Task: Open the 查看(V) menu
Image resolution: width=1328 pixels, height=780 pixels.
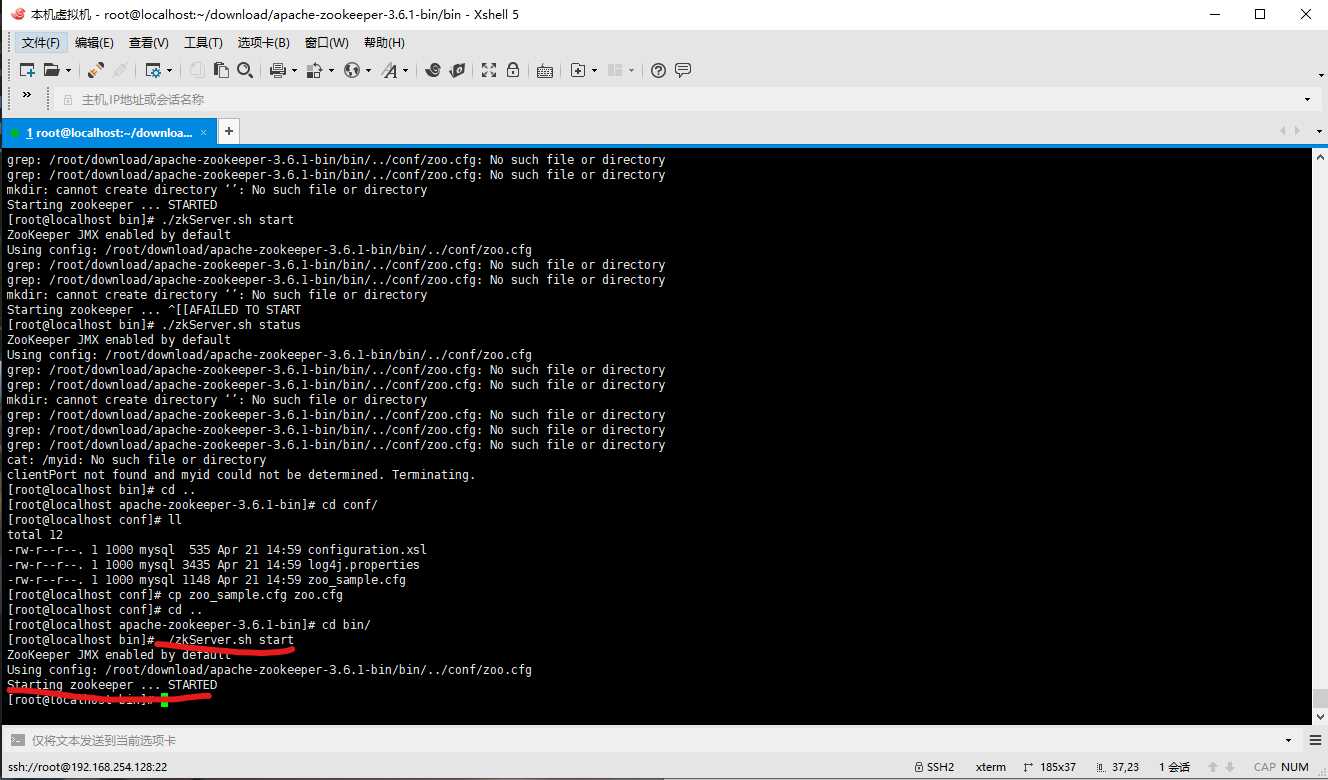Action: (149, 43)
